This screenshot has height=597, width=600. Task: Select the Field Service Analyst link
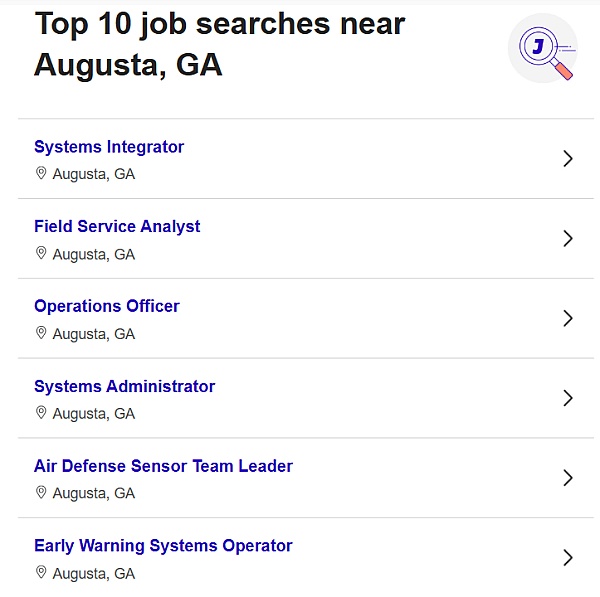click(117, 227)
